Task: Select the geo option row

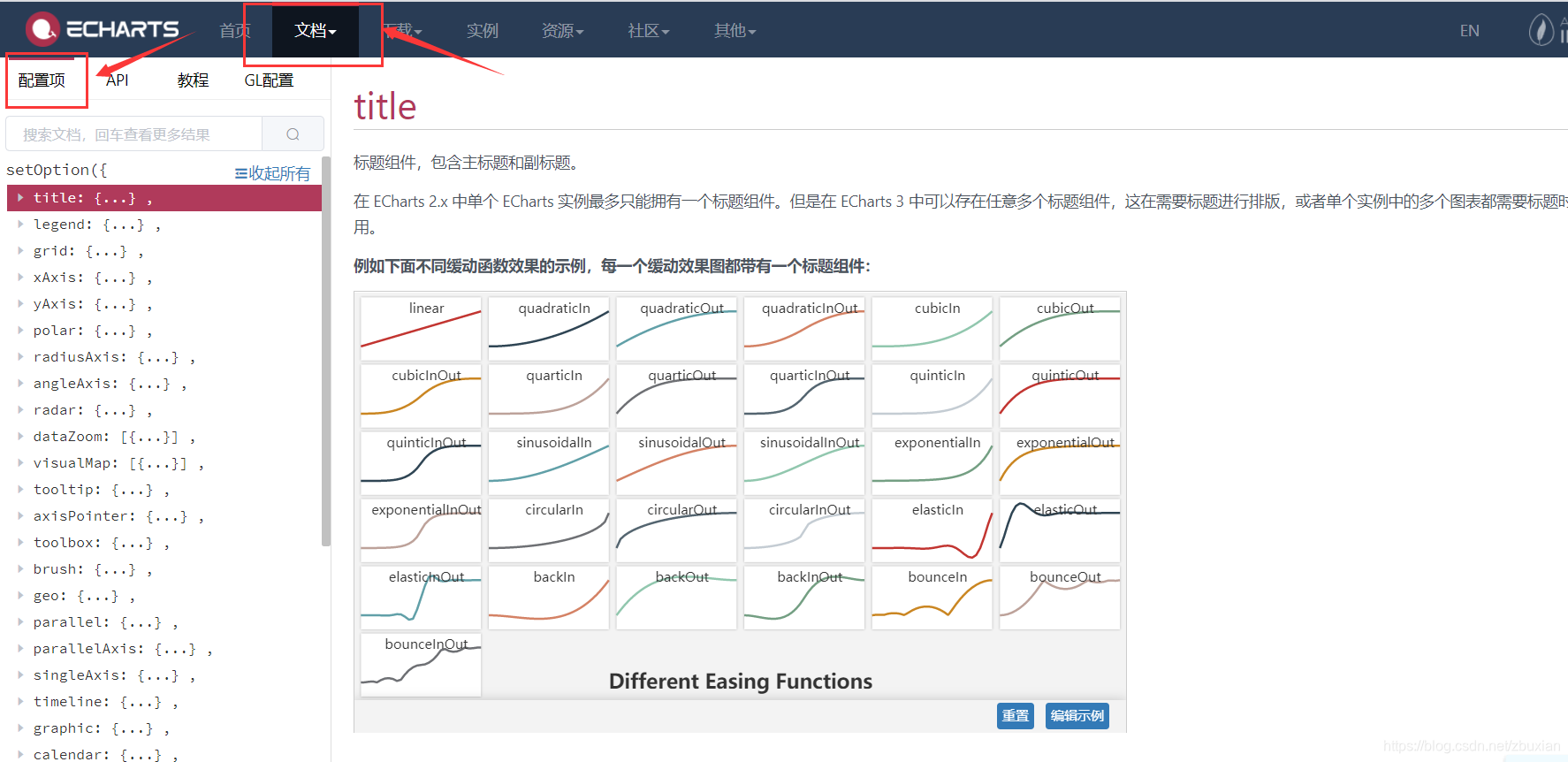Action: [x=164, y=596]
